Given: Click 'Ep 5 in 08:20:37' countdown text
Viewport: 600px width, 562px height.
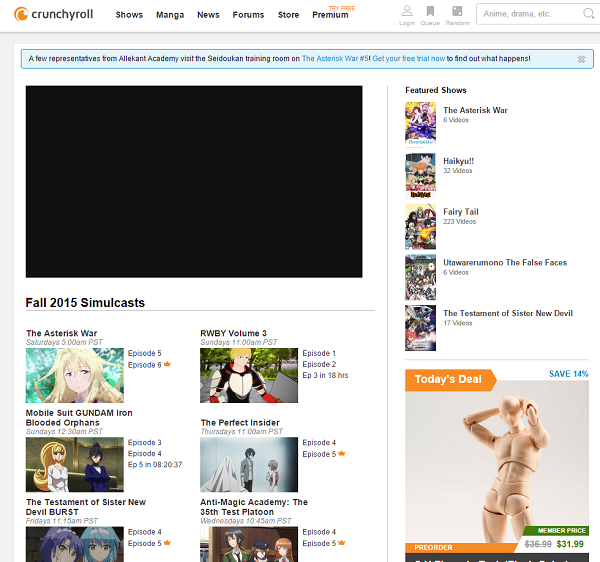Looking at the screenshot, I should click(x=155, y=464).
